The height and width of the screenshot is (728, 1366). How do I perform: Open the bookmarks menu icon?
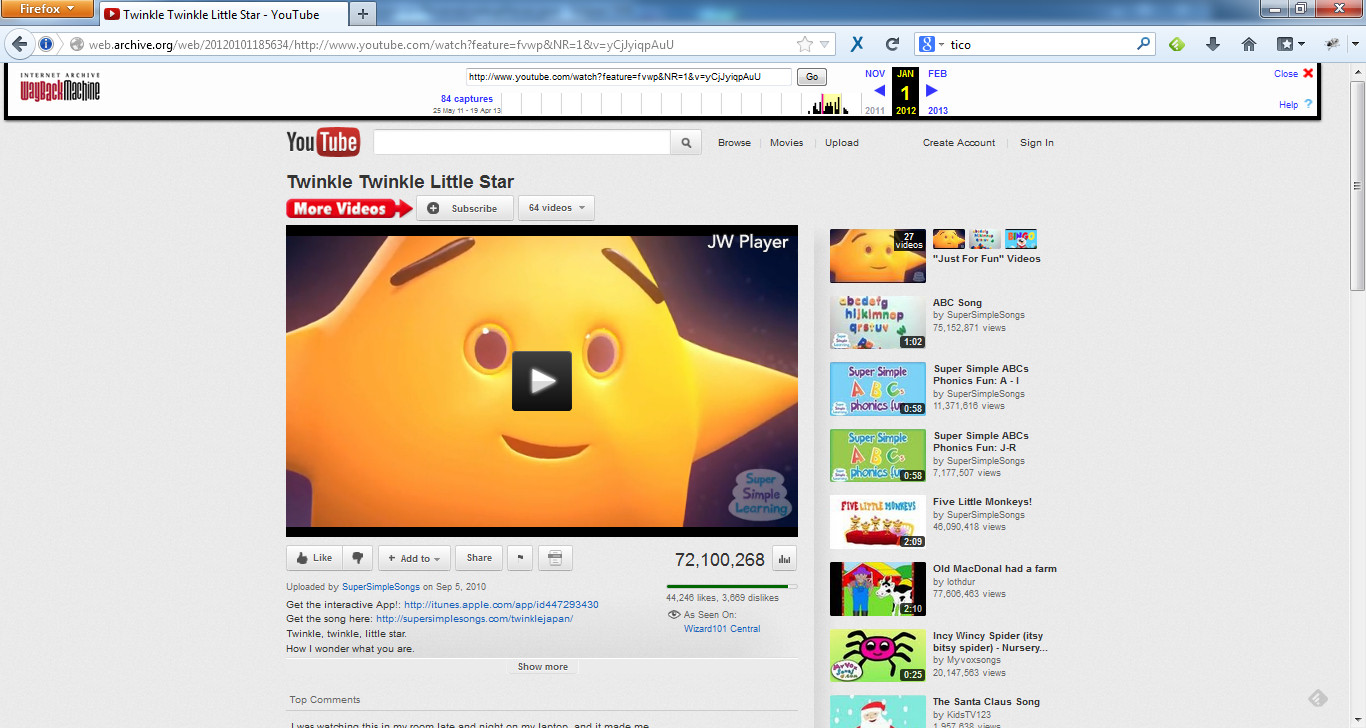pyautogui.click(x=1291, y=44)
